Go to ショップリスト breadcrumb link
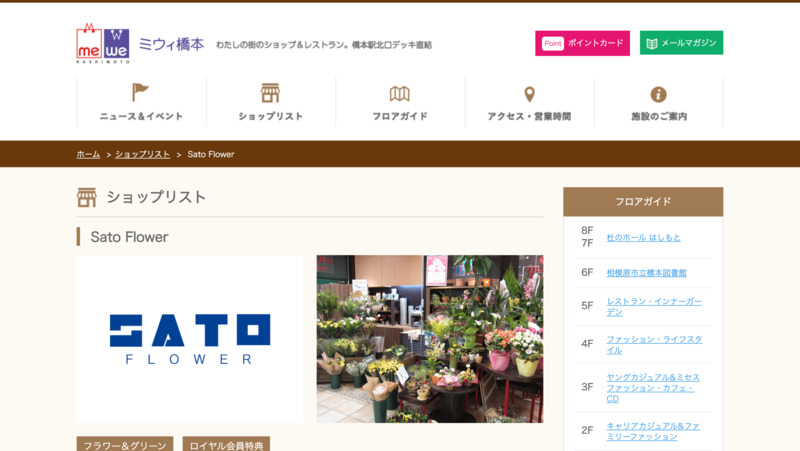The height and width of the screenshot is (451, 800). pos(142,154)
